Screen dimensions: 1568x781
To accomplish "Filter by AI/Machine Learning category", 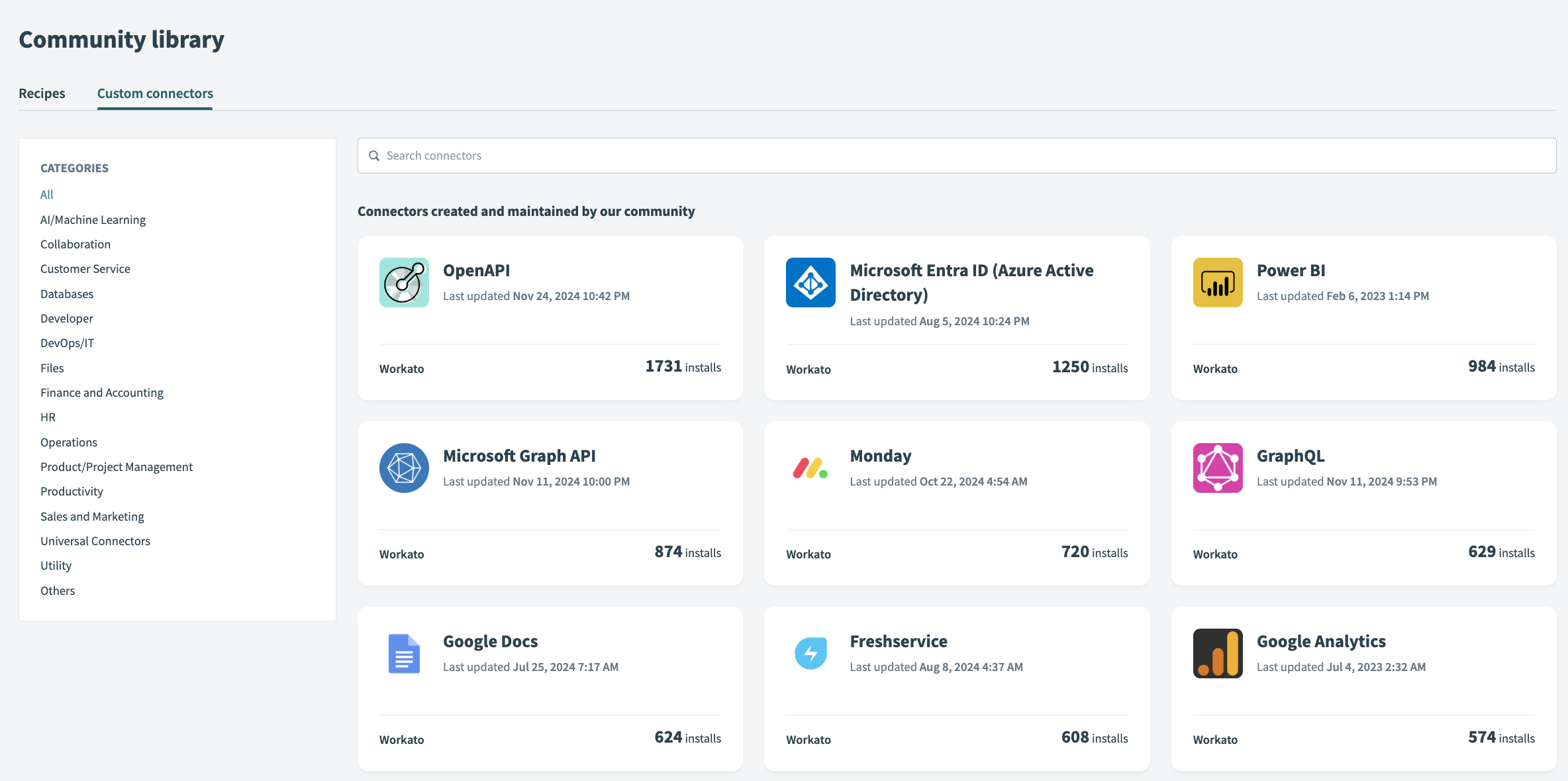I will (x=93, y=219).
